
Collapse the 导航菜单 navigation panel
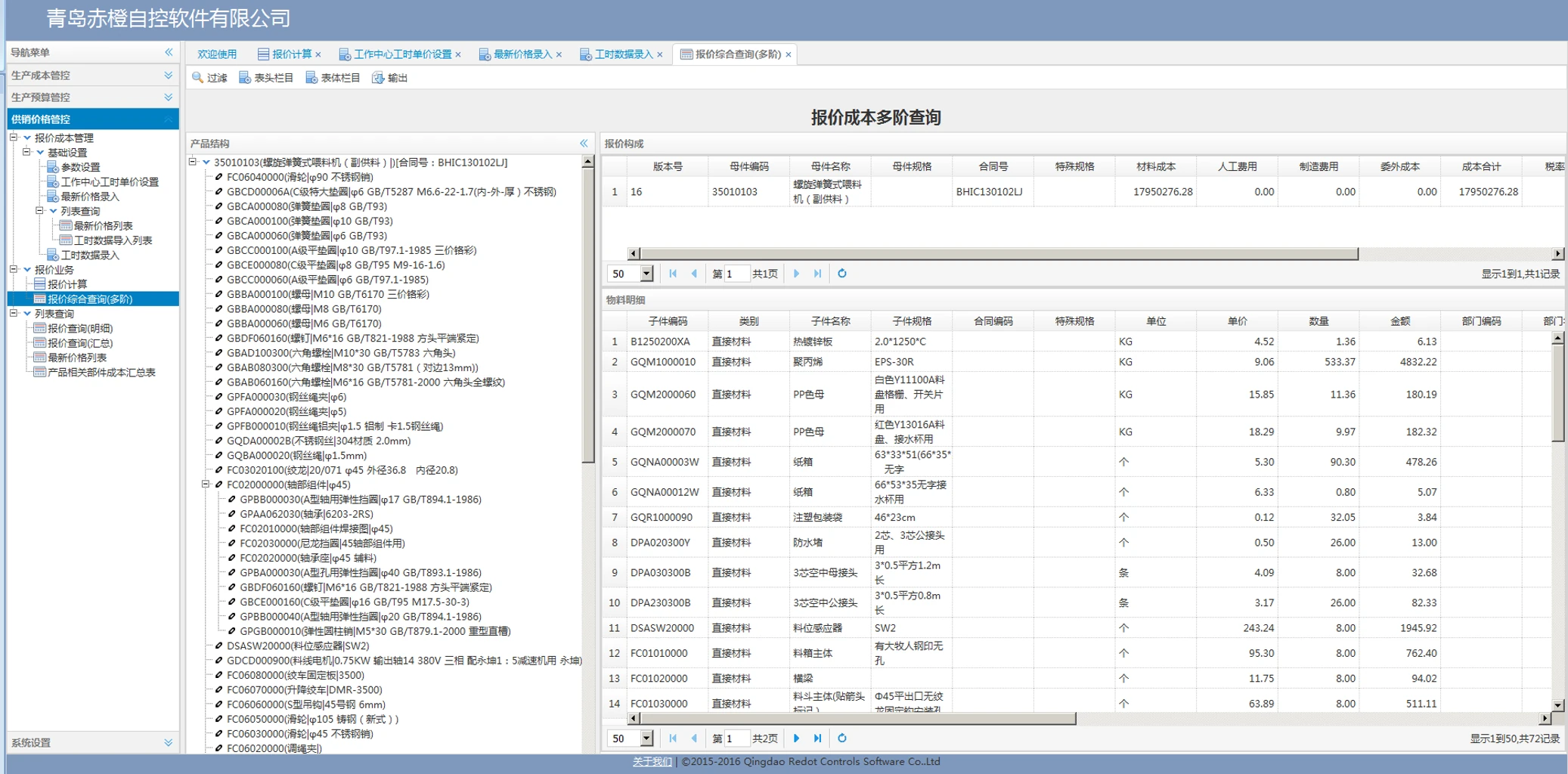pos(169,52)
